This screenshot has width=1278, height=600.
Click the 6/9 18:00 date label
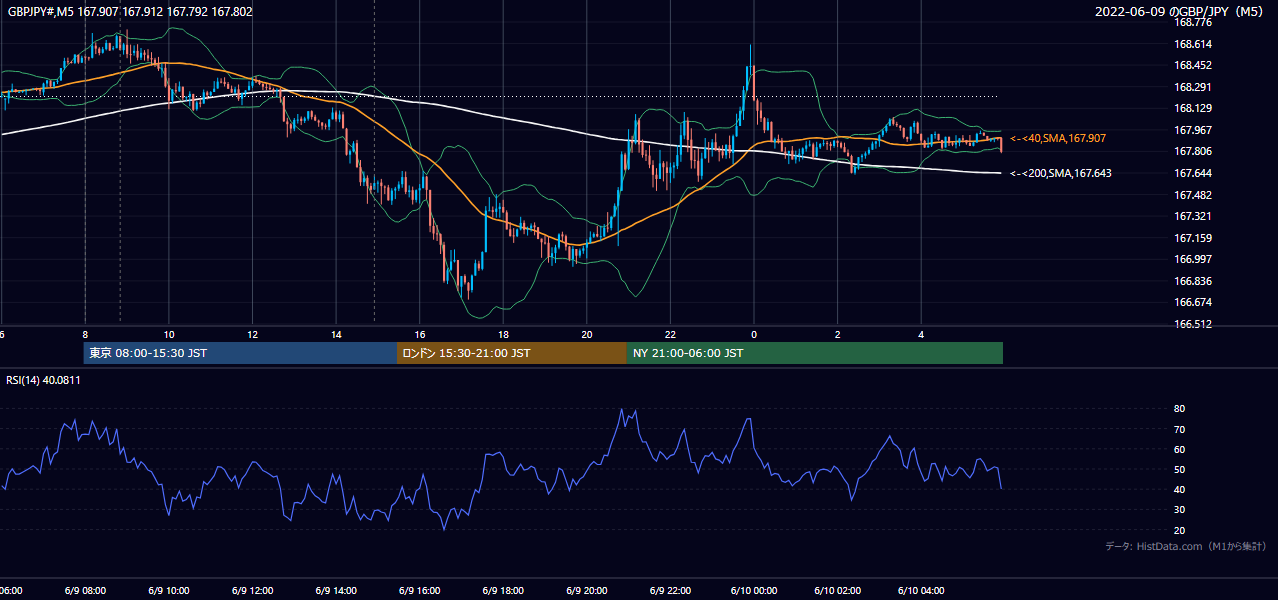click(503, 590)
